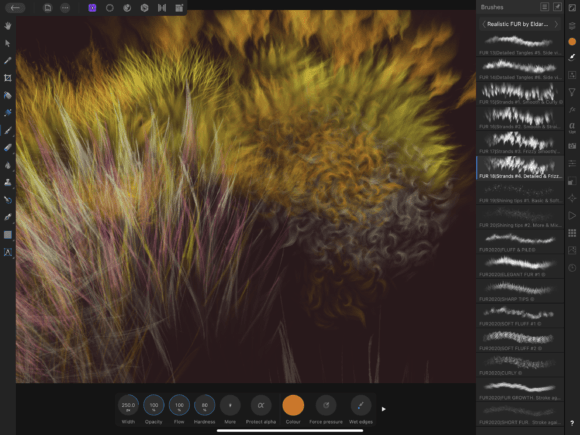Toggle Wet edges for brush
This screenshot has width=580, height=435.
click(361, 405)
